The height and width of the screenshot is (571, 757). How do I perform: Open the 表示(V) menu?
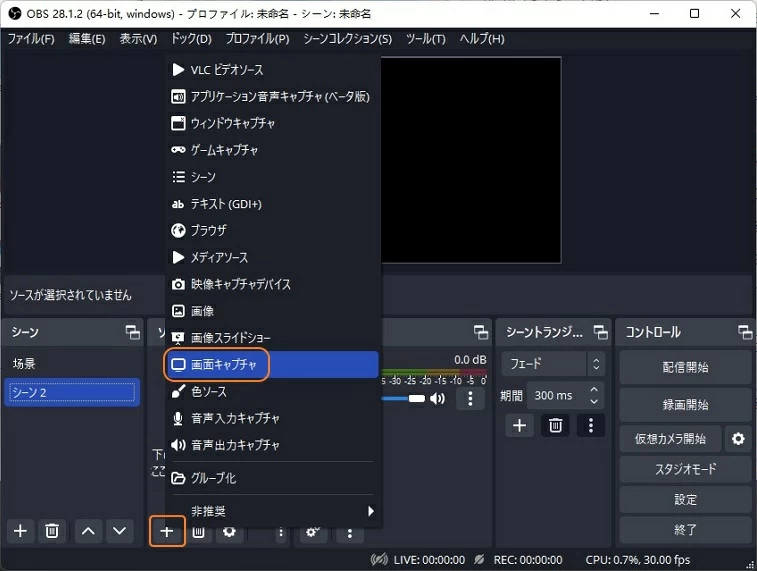click(138, 39)
